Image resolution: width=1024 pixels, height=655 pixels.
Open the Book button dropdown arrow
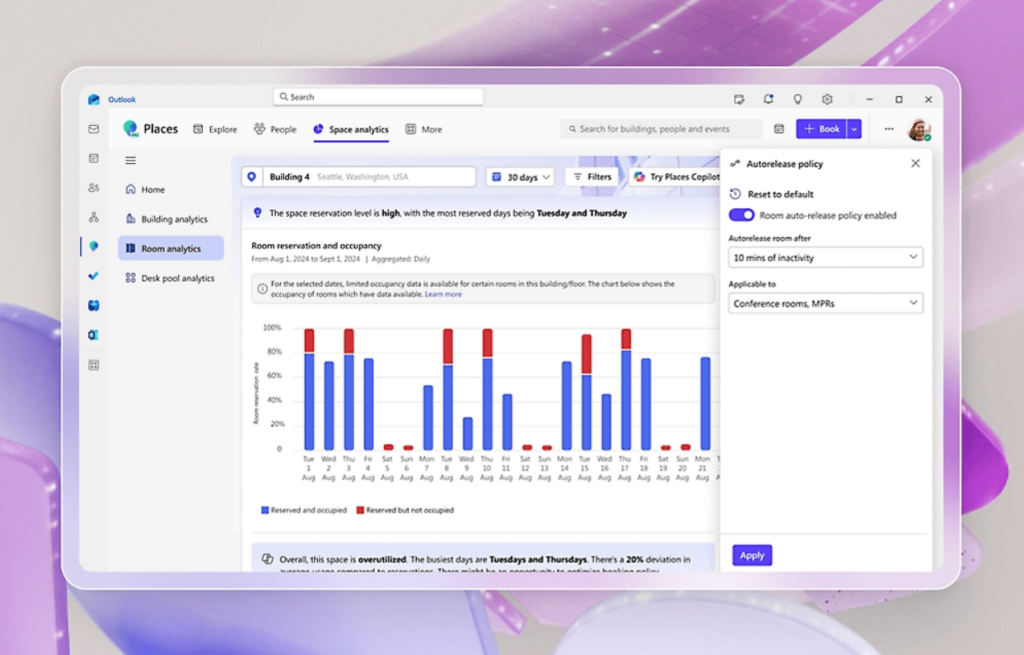pyautogui.click(x=854, y=129)
